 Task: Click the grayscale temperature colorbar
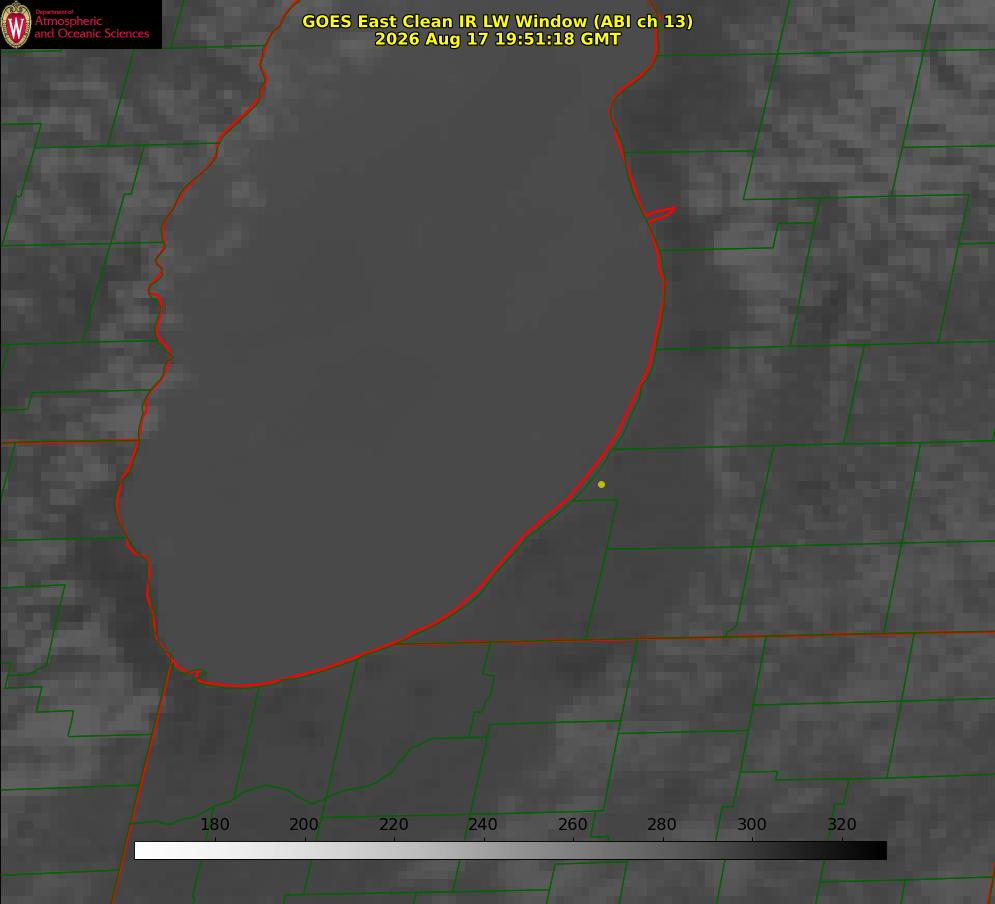click(x=510, y=850)
